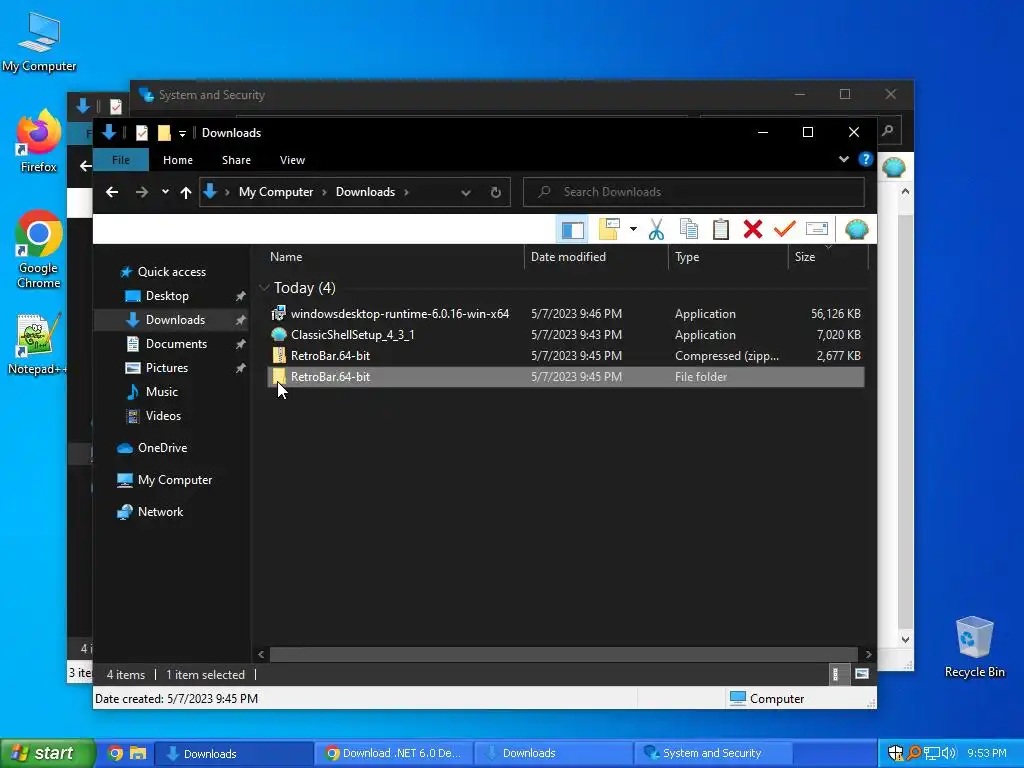Open the Start menu
This screenshot has width=1024, height=768.
click(48, 753)
